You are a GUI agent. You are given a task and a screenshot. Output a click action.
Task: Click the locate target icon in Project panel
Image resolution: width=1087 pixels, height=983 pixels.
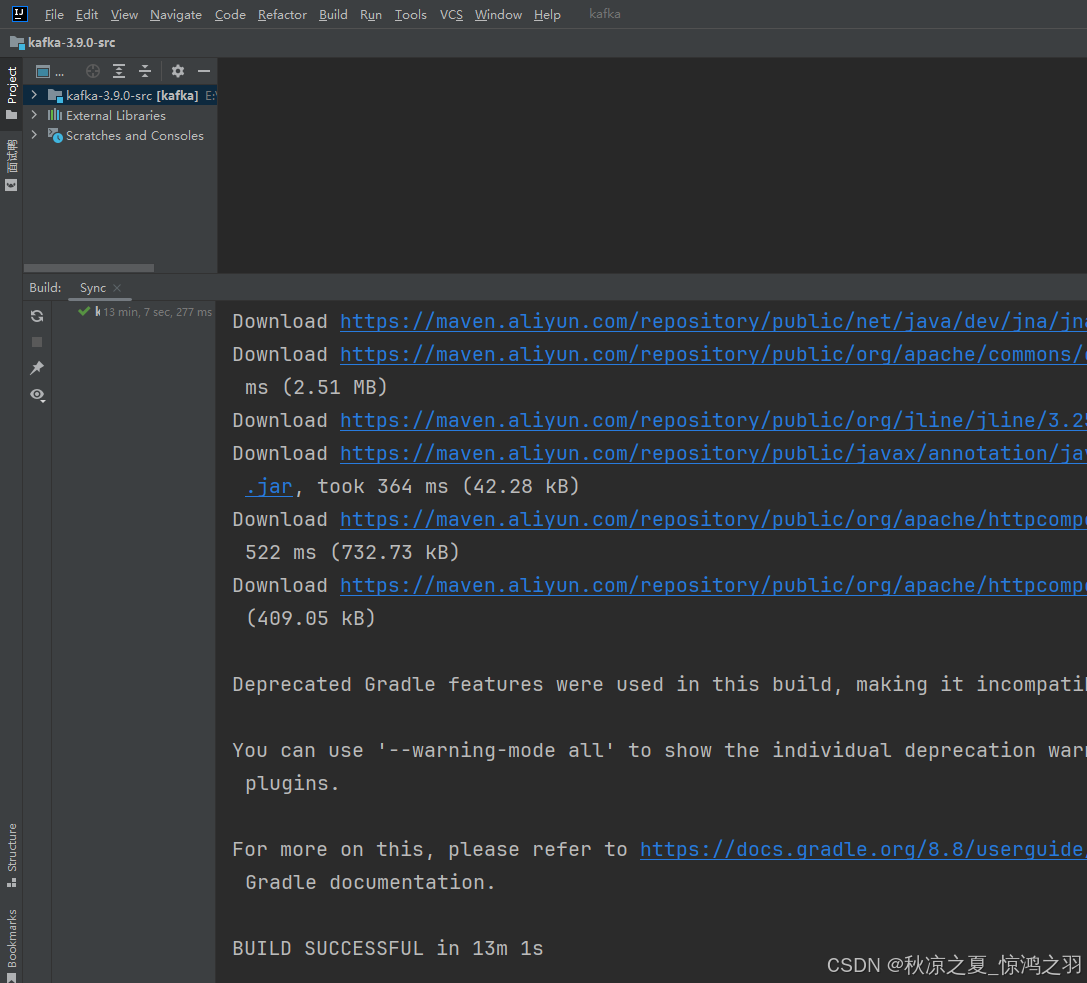pyautogui.click(x=93, y=71)
